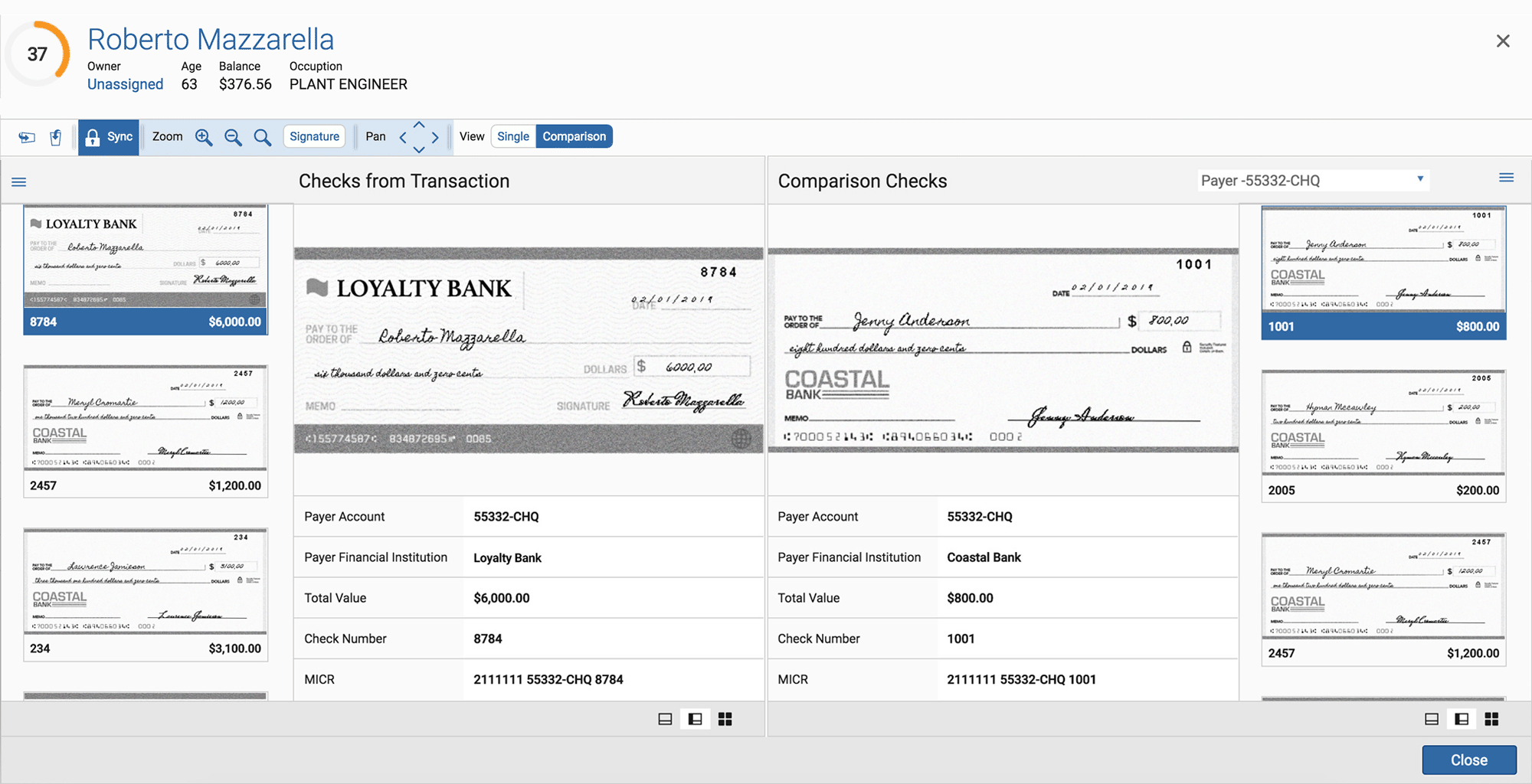
Task: Pan the check image up
Action: click(x=419, y=124)
